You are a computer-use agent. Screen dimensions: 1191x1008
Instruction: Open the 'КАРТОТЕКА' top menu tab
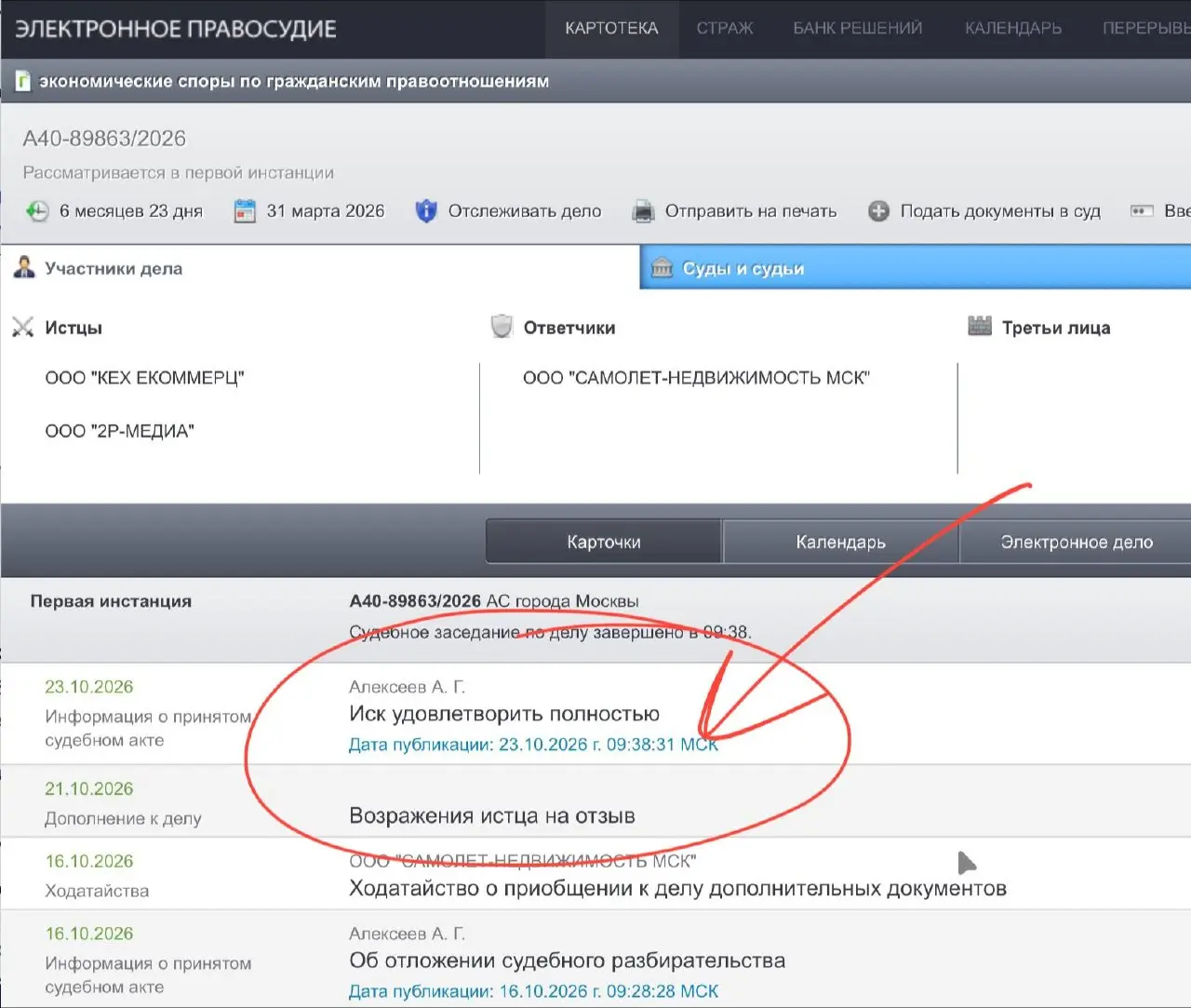pyautogui.click(x=611, y=29)
